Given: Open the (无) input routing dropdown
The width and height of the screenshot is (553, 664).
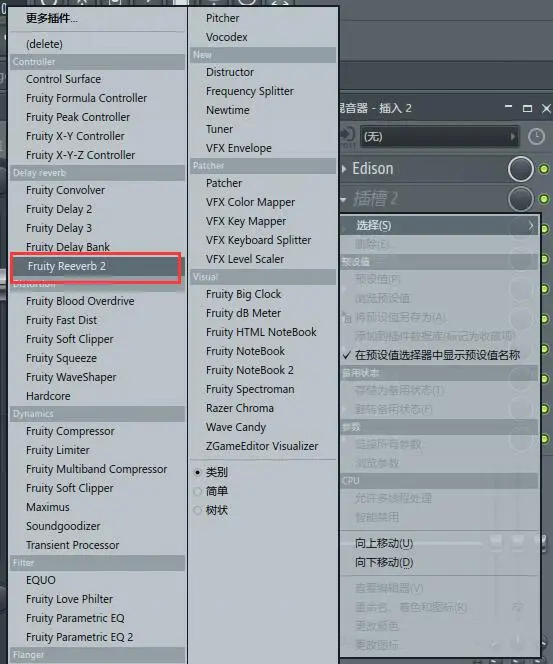Looking at the screenshot, I should click(440, 136).
